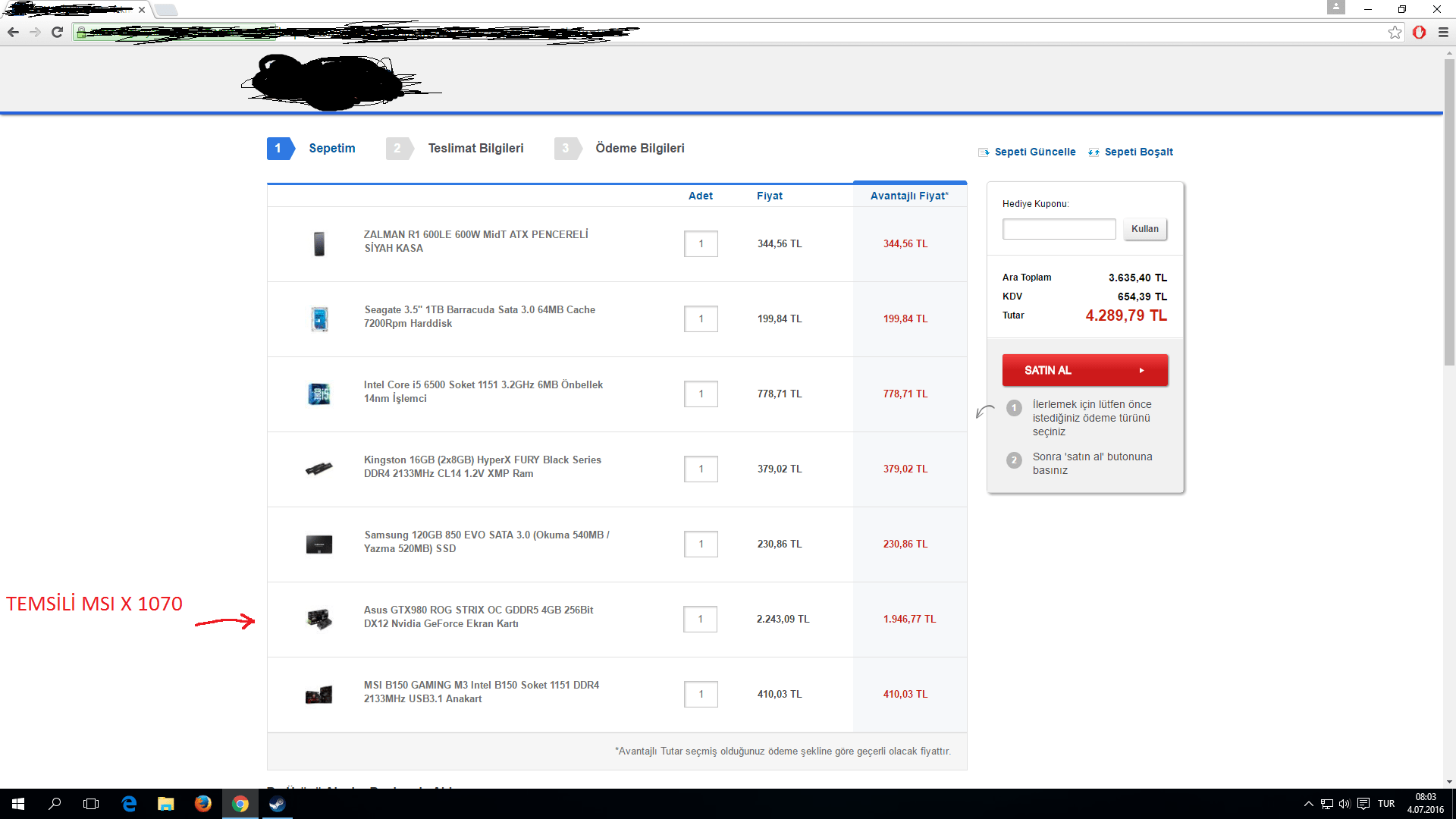Open Firefox from the taskbar

(202, 804)
